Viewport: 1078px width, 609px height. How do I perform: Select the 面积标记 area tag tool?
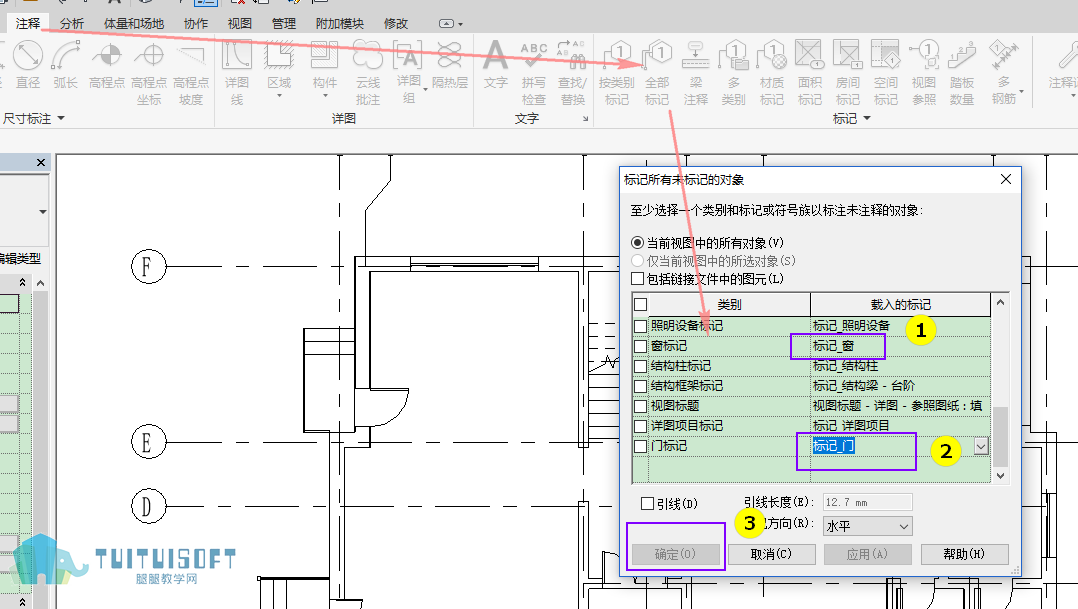coord(809,72)
